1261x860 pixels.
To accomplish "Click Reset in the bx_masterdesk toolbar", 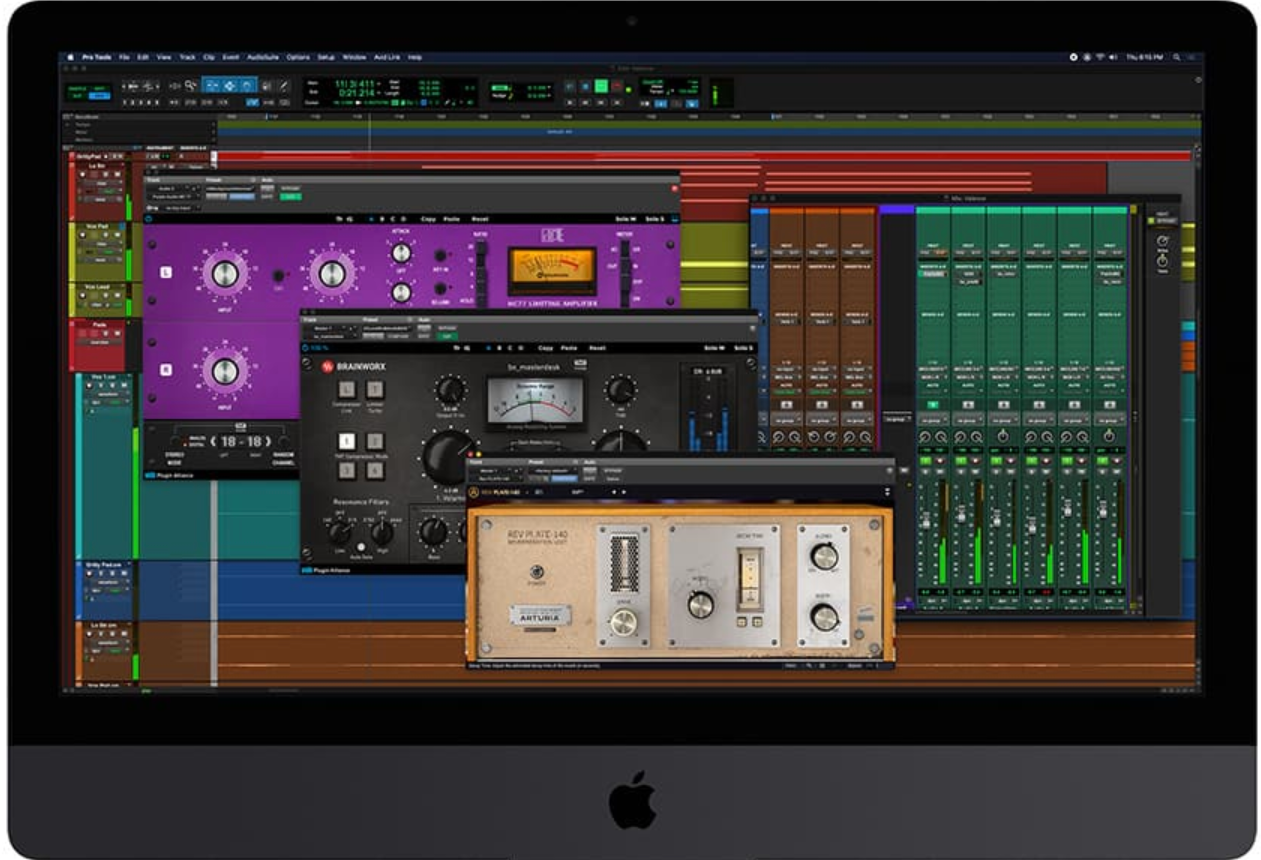I will (x=597, y=348).
